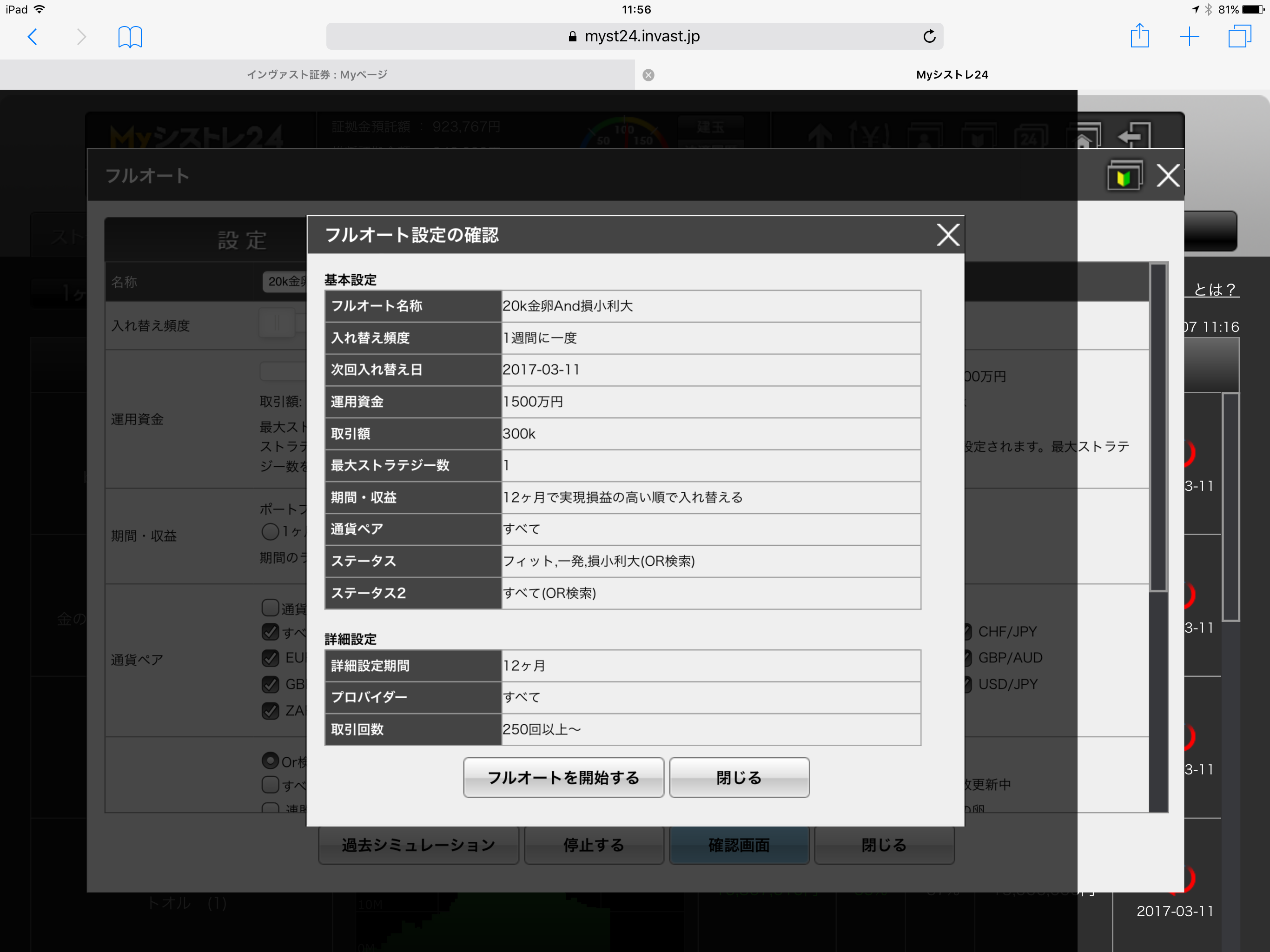
Task: Show all Safari tabs overview
Action: [1239, 37]
